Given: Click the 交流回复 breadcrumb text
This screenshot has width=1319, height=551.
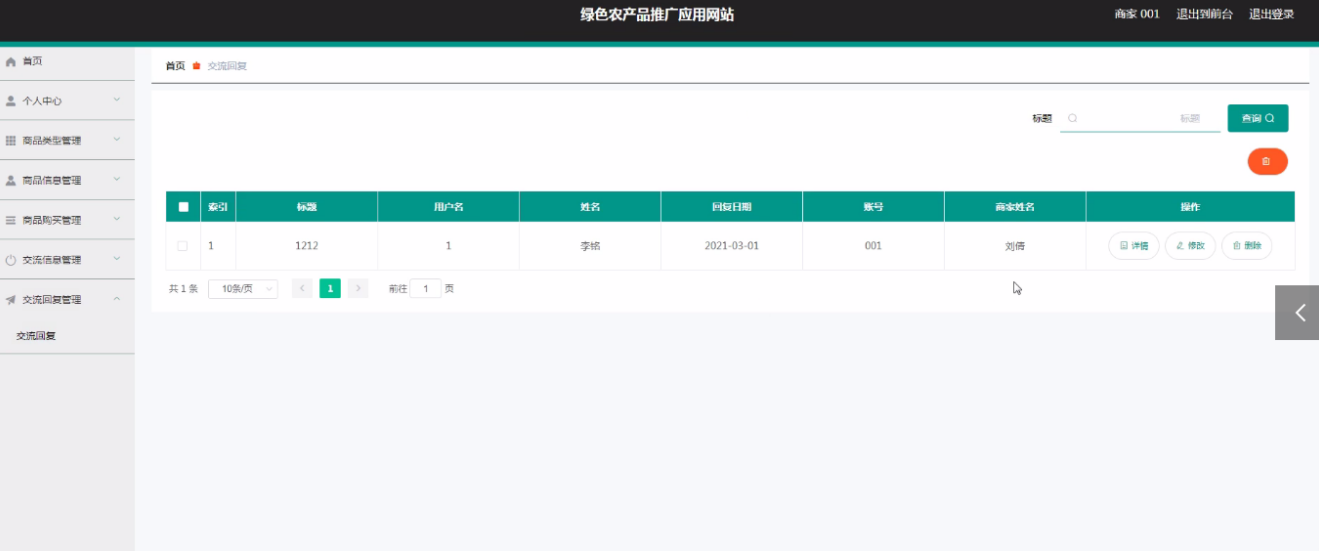Looking at the screenshot, I should [227, 66].
